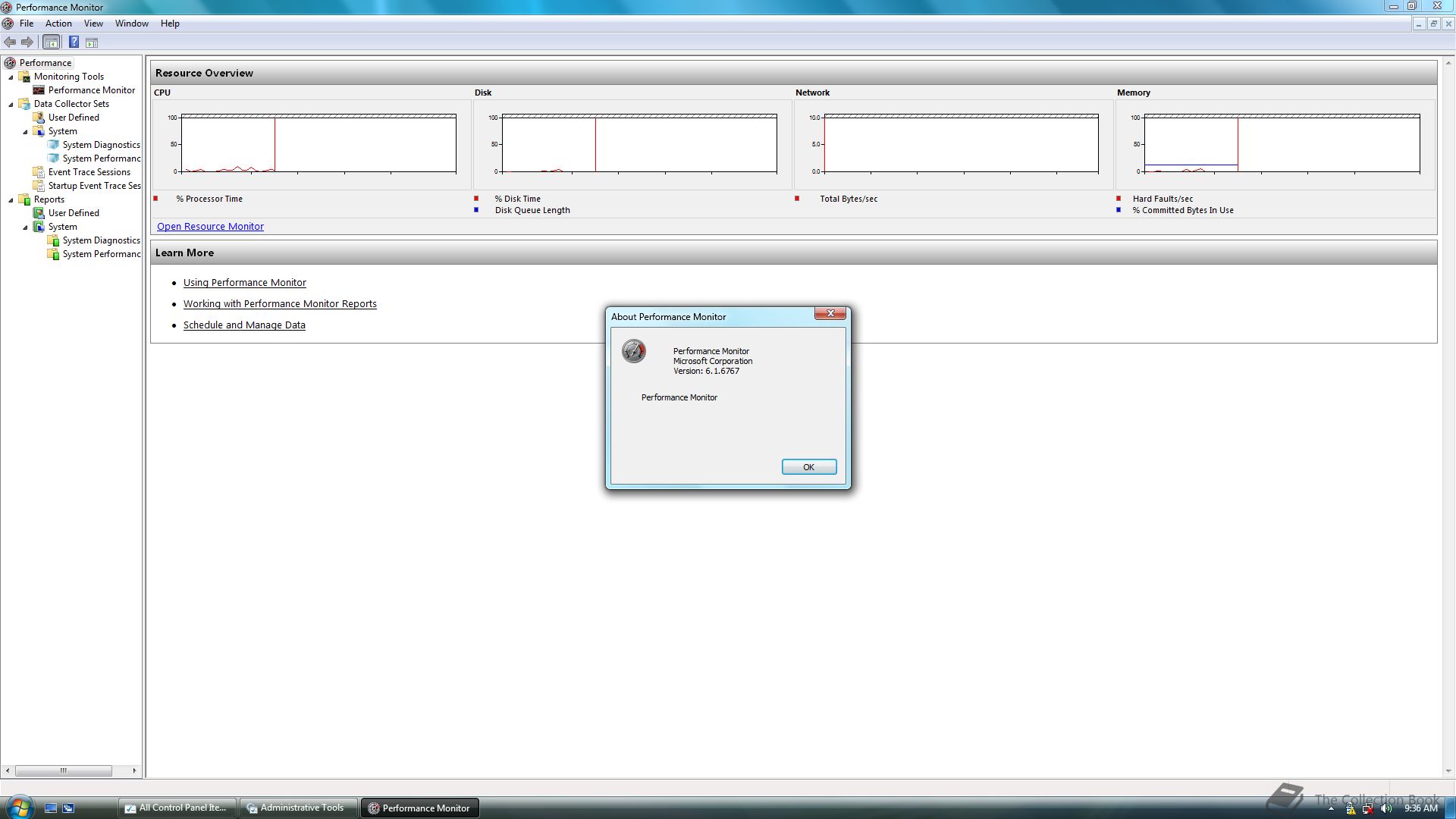Click the Data Collector Sets folder icon

tap(24, 104)
